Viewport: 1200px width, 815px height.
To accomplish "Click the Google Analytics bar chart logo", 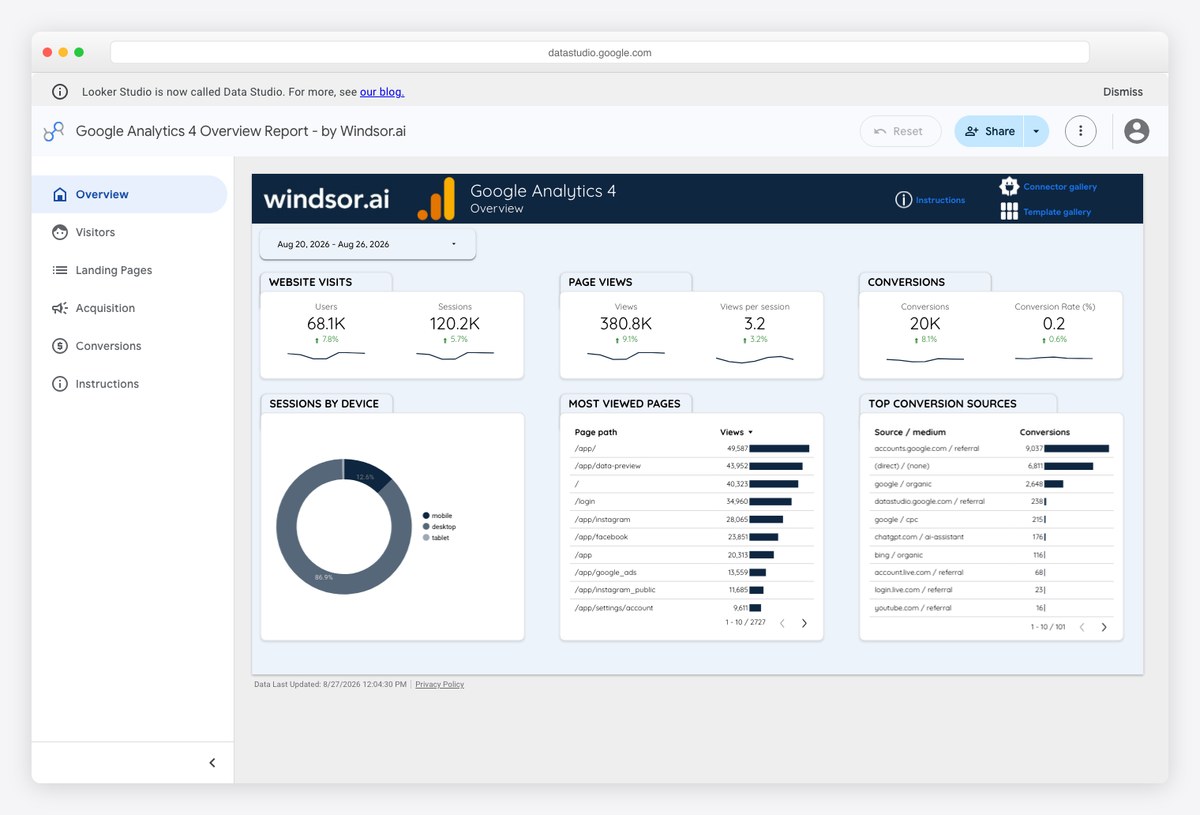I will point(436,199).
